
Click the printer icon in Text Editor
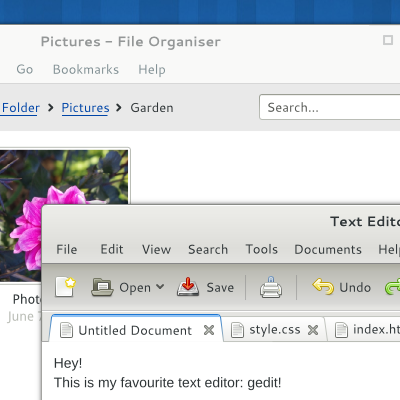[x=271, y=287]
